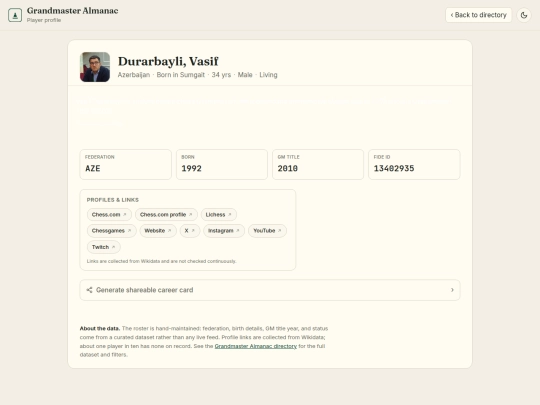The image size is (540, 405).
Task: Click the Profiles & Links heading
Action: pyautogui.click(x=113, y=200)
